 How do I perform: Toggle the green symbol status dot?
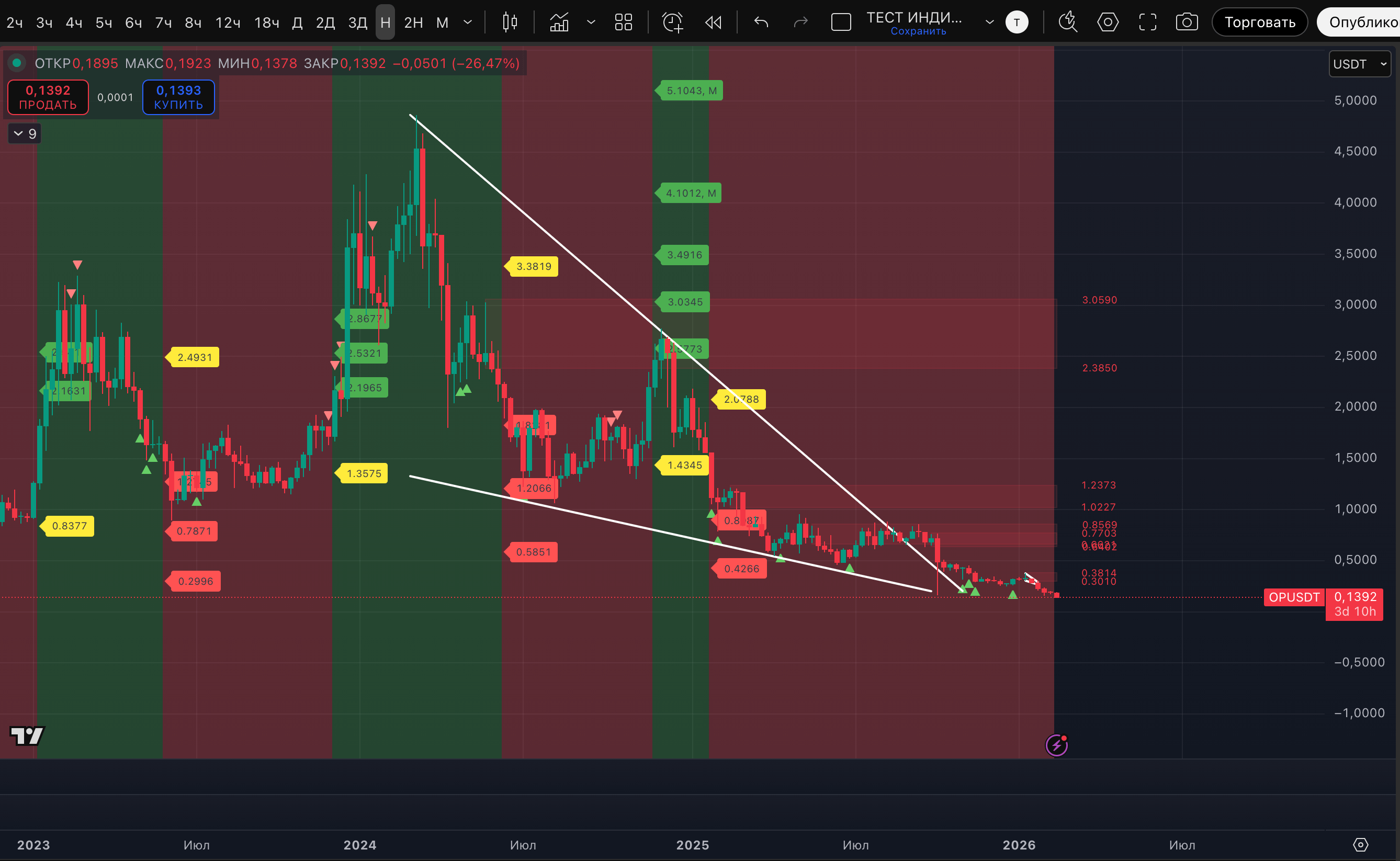pos(17,63)
